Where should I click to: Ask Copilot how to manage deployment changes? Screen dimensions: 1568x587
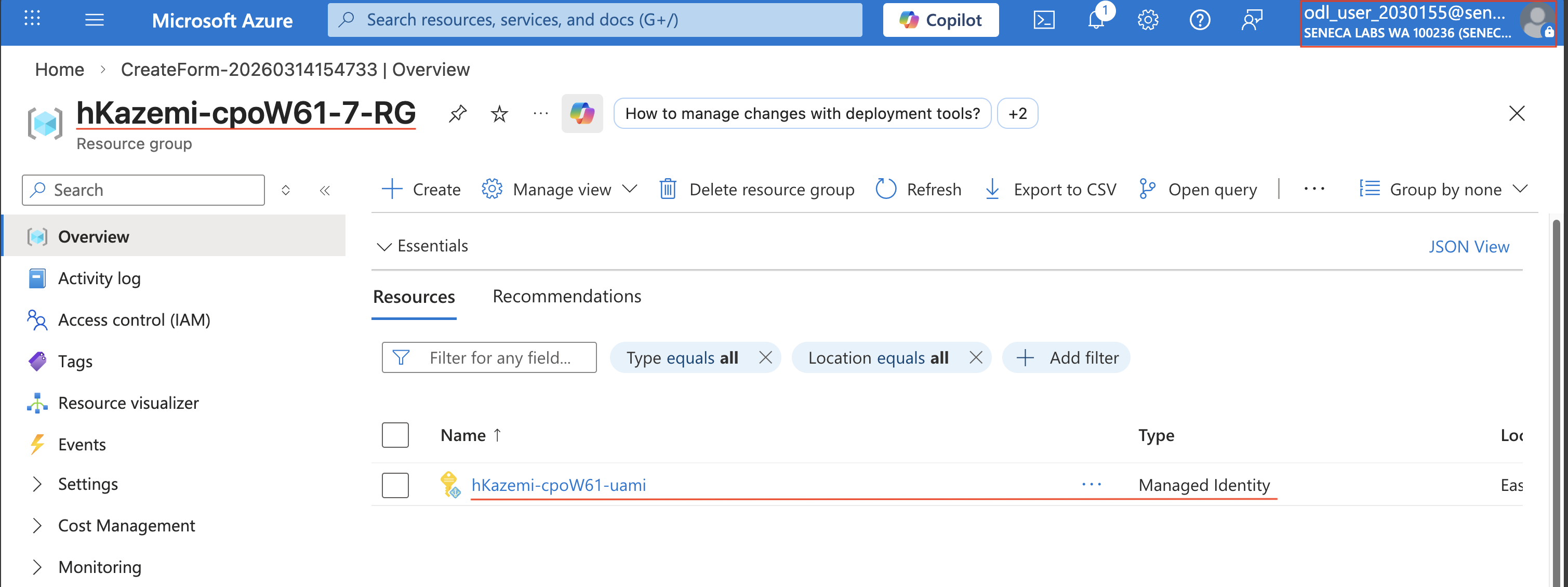(802, 114)
